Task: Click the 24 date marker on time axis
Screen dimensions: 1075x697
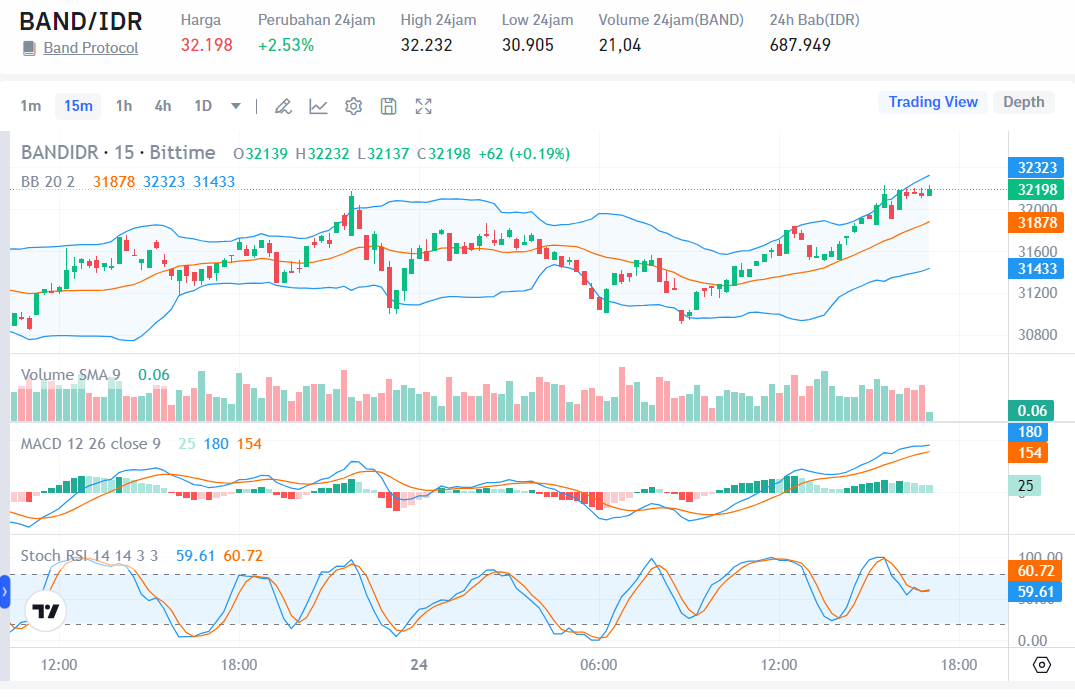Action: (x=419, y=665)
